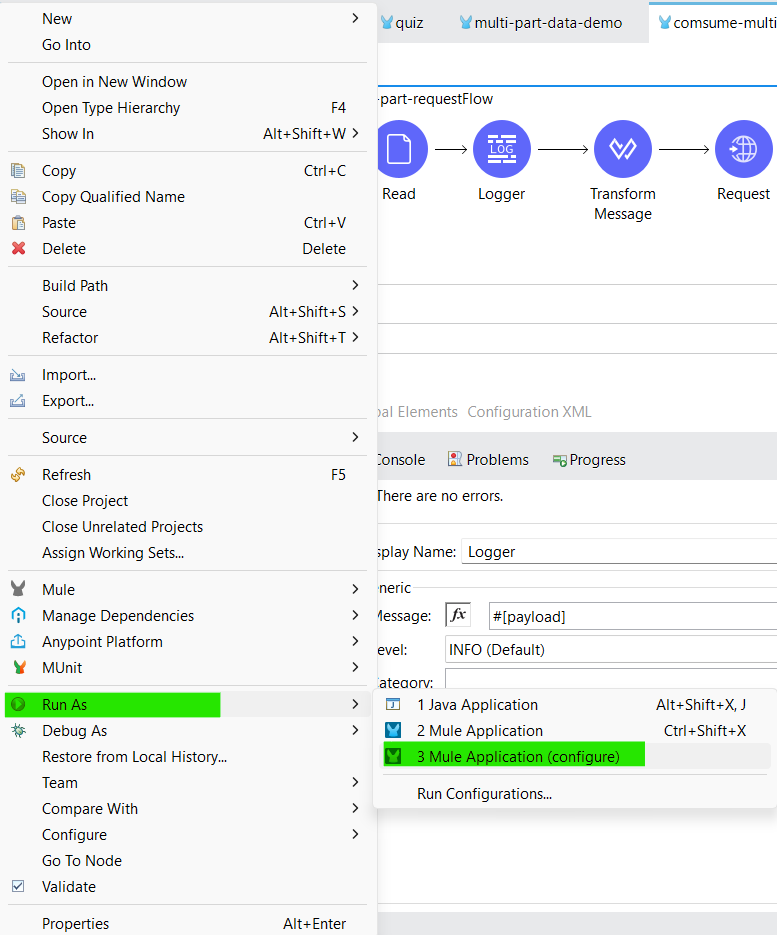The height and width of the screenshot is (935, 777).
Task: Click the Message field with #[payload]
Action: (x=633, y=616)
